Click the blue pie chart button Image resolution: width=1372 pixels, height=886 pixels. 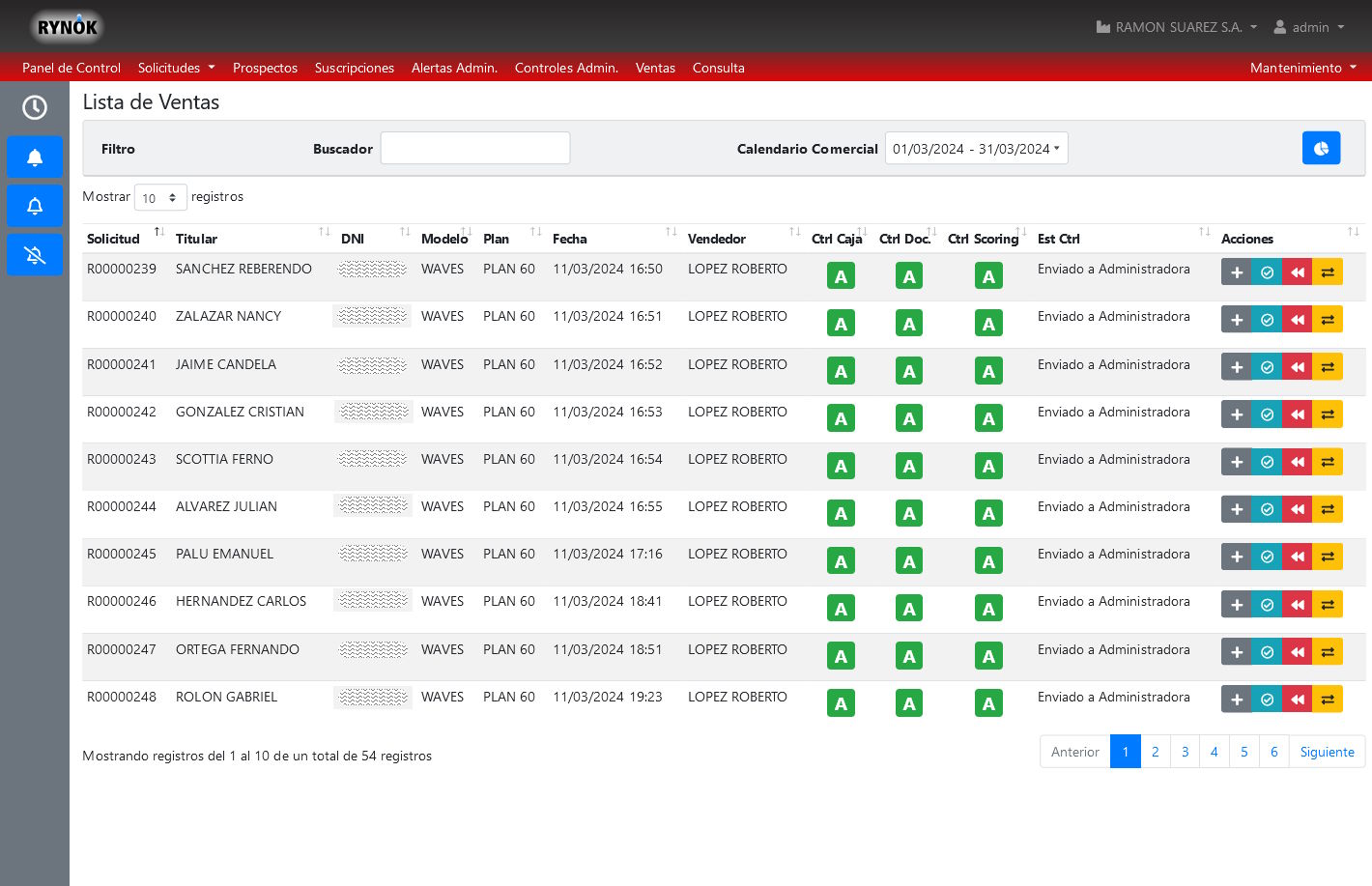1321,148
